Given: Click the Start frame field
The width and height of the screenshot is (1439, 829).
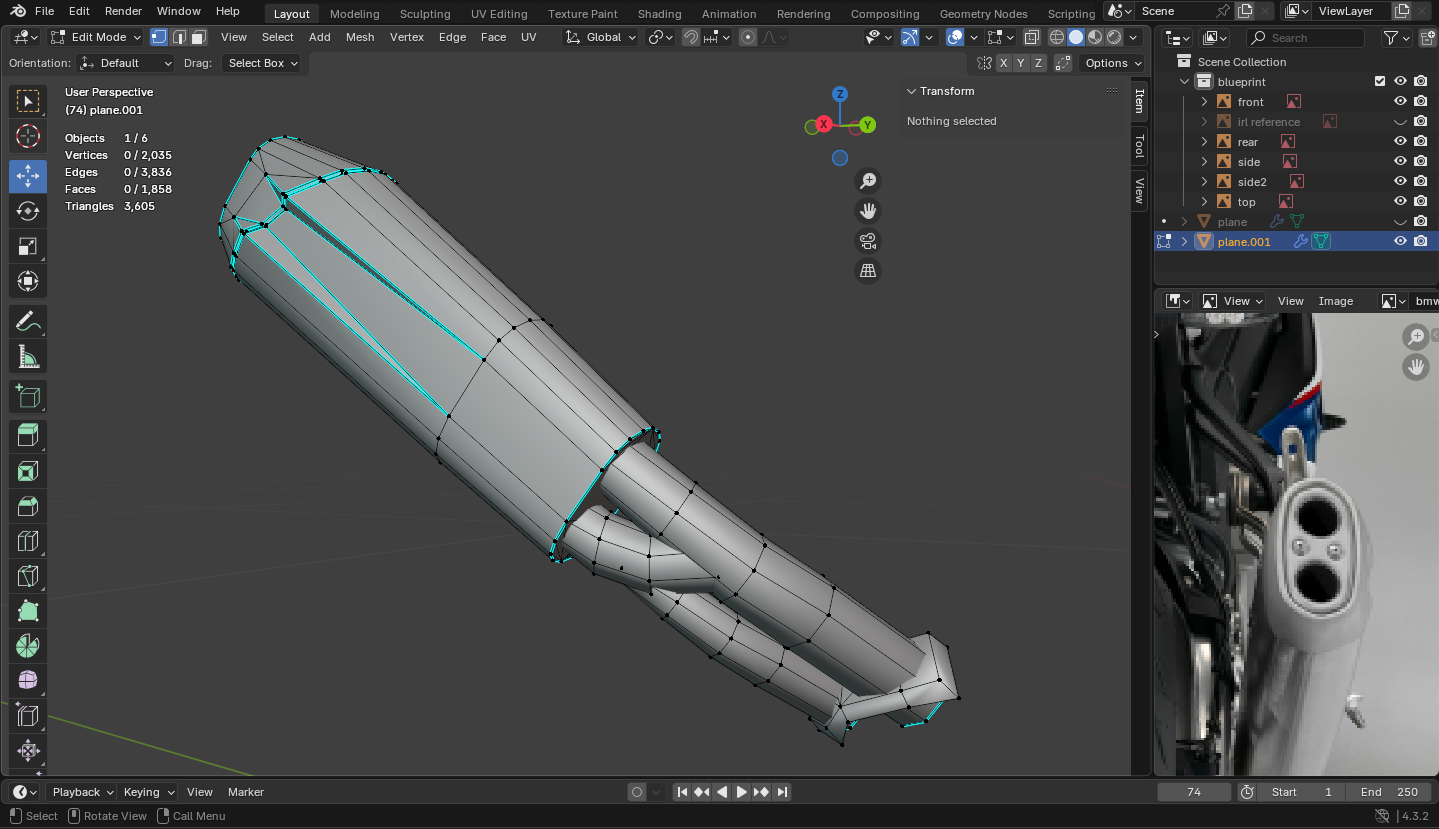Looking at the screenshot, I should pyautogui.click(x=1302, y=792).
